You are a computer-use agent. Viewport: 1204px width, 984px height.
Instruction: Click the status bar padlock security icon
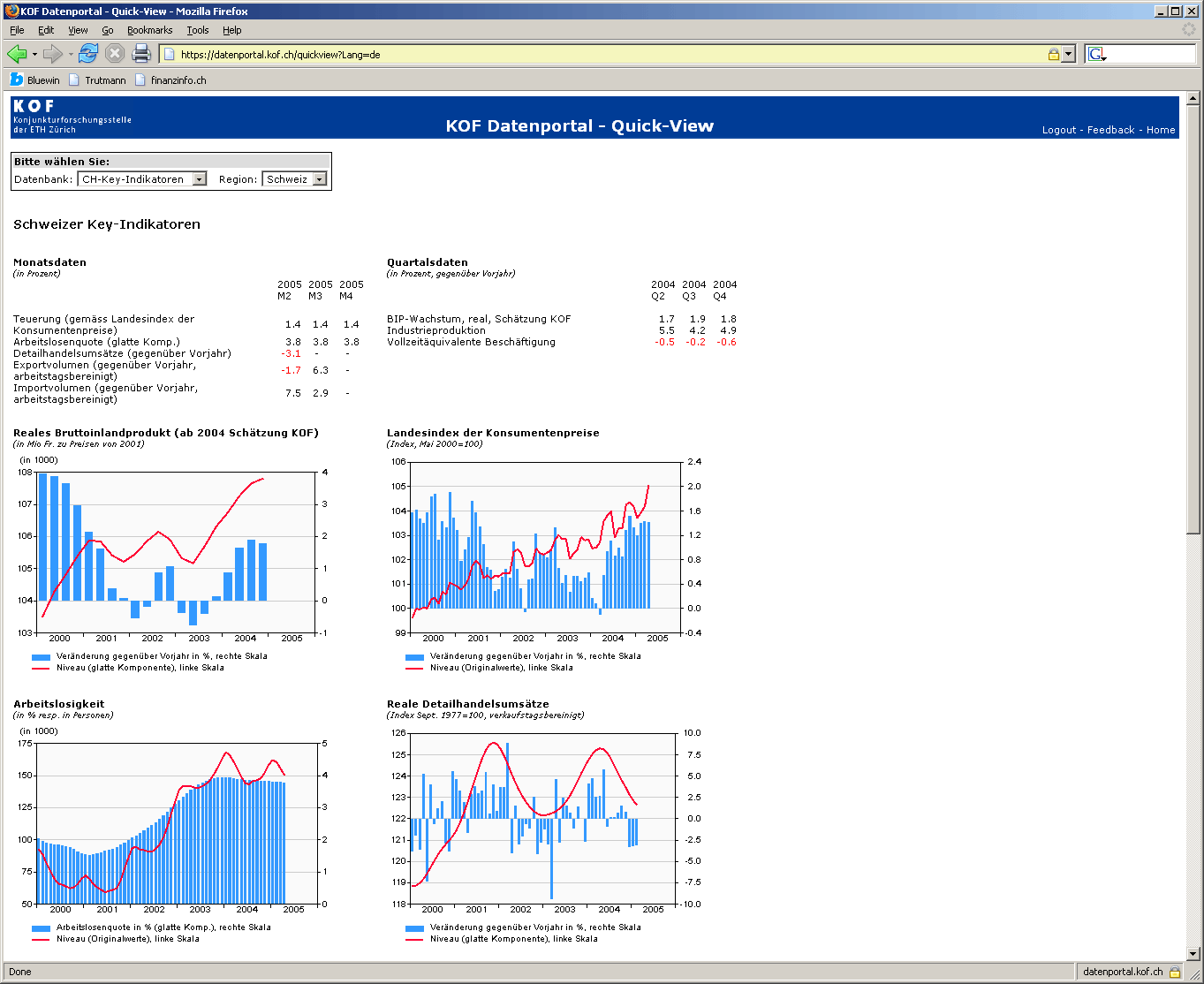coord(1175,972)
